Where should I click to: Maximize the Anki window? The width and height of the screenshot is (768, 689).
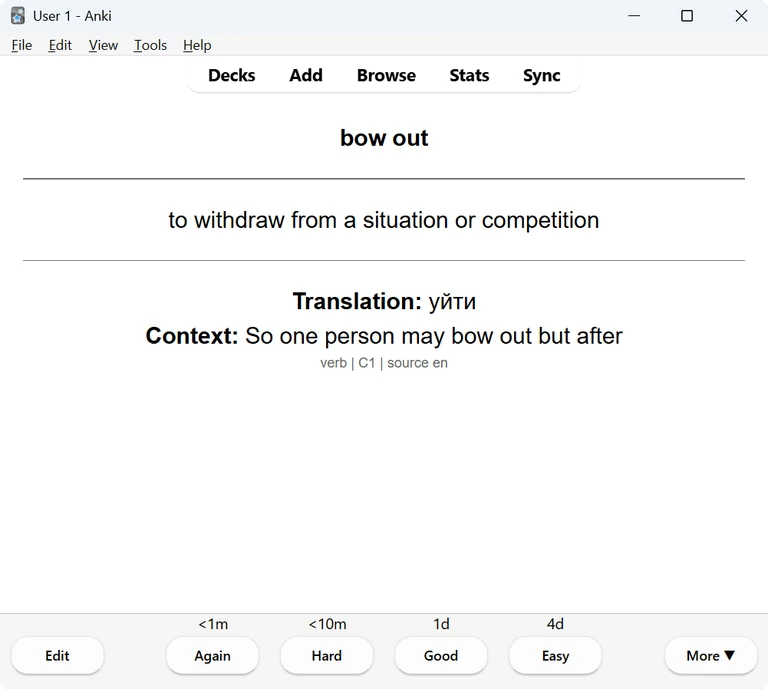[x=687, y=16]
